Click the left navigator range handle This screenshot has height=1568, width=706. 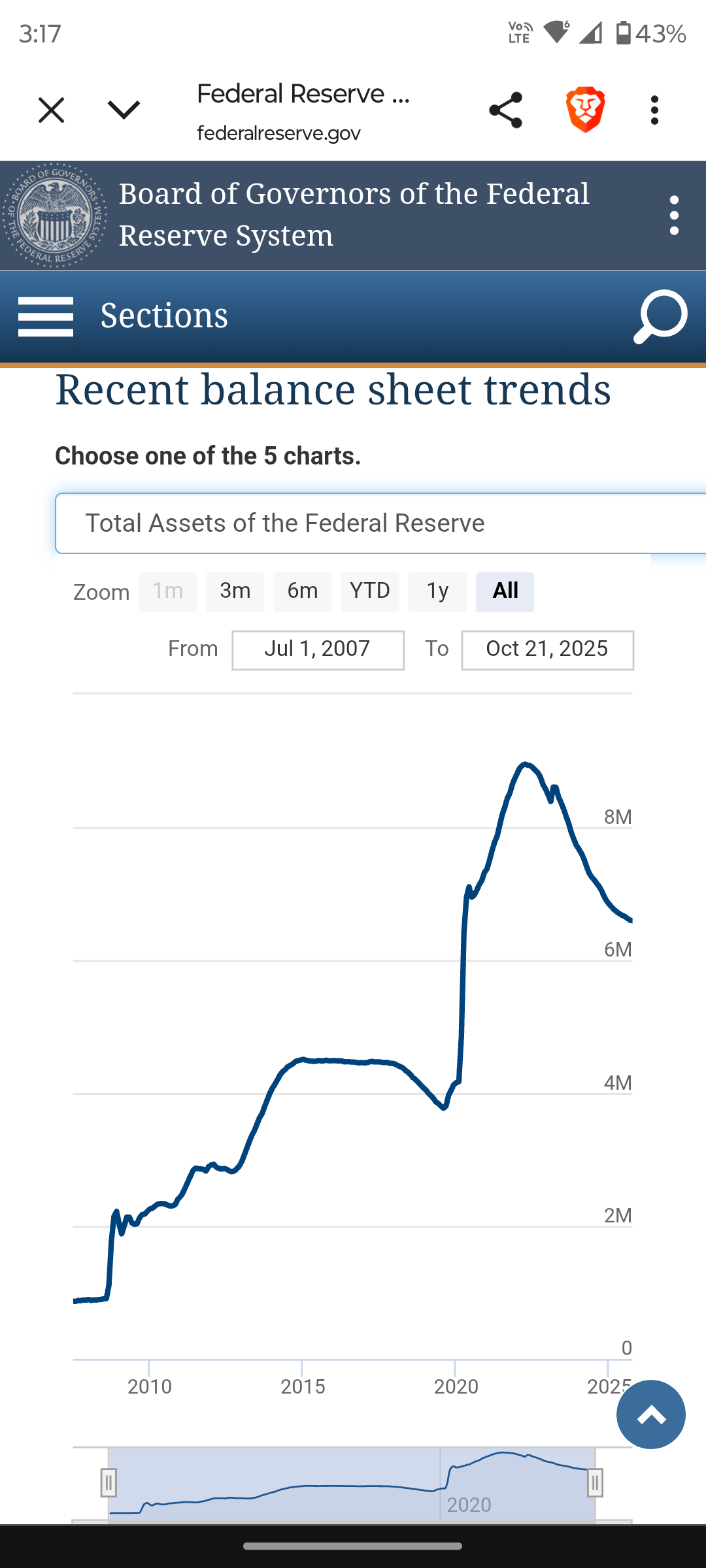pyautogui.click(x=109, y=1482)
